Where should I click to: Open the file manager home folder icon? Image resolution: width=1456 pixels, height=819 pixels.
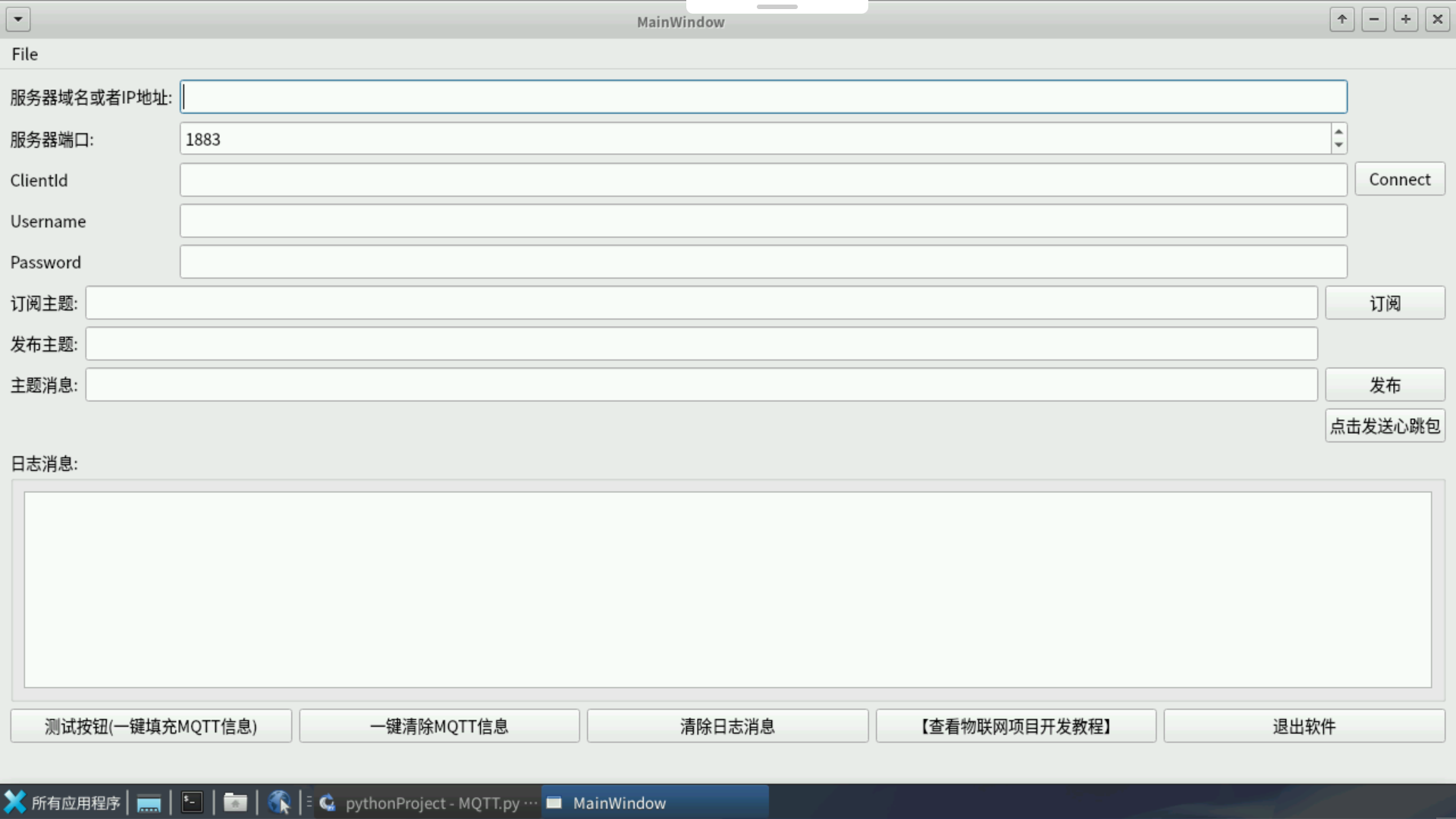pyautogui.click(x=235, y=802)
